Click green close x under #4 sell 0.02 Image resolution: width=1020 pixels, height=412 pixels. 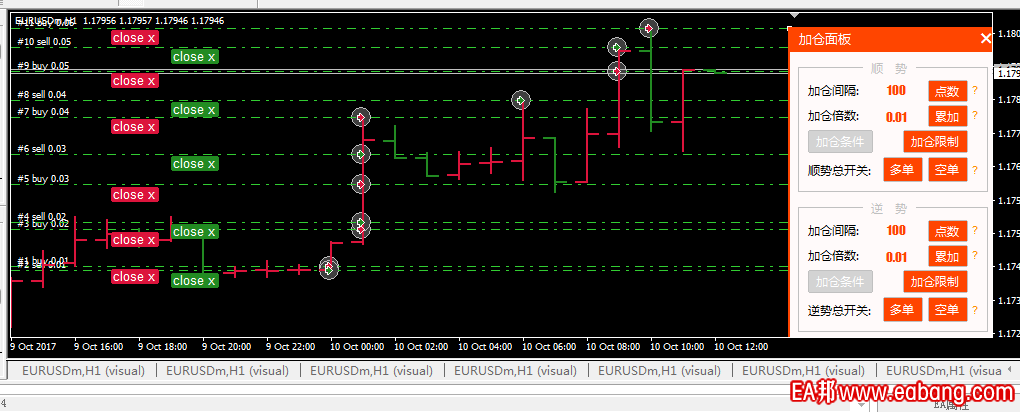pyautogui.click(x=195, y=232)
